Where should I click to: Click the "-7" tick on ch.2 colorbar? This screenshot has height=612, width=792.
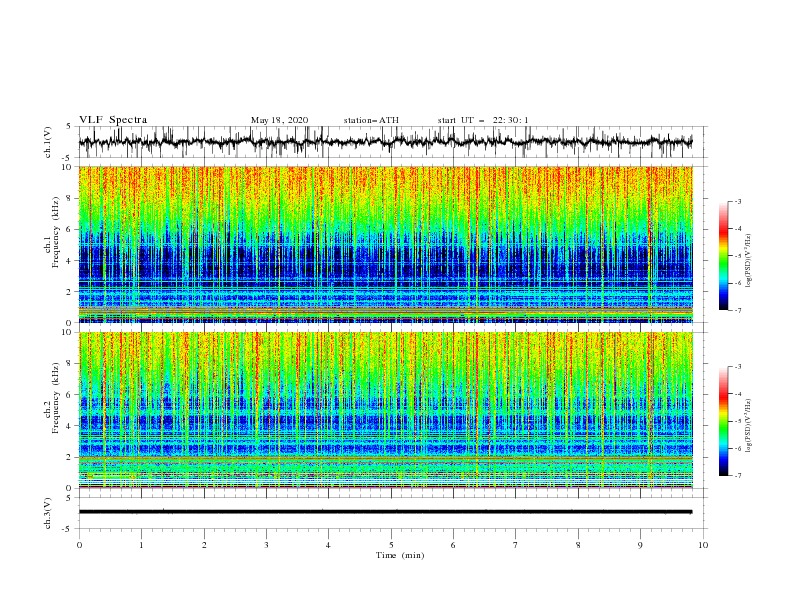737,475
